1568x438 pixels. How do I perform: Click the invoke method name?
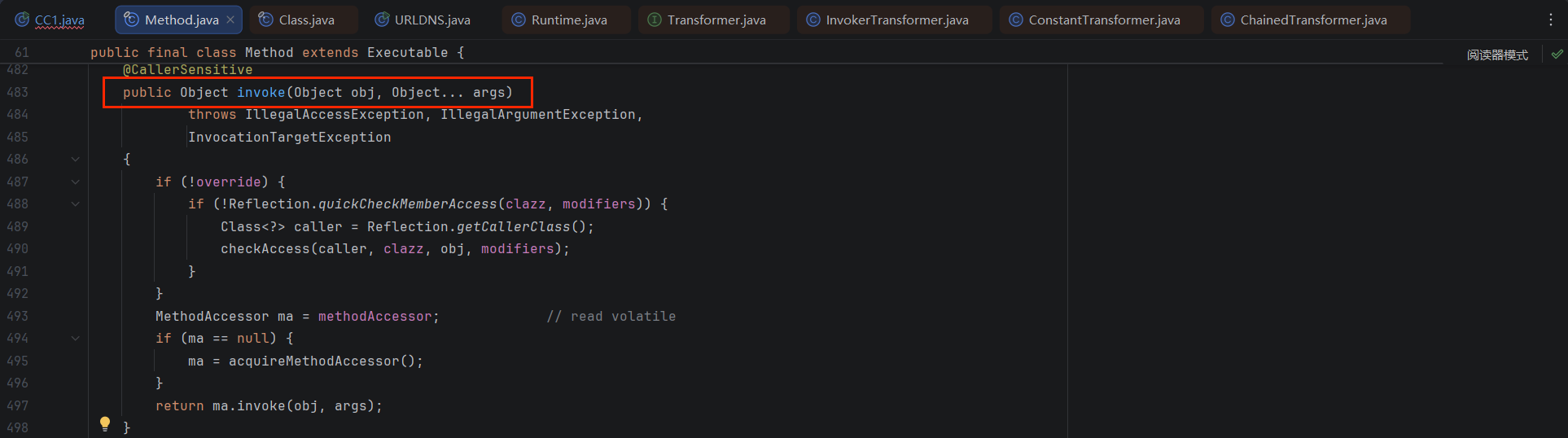(x=261, y=93)
